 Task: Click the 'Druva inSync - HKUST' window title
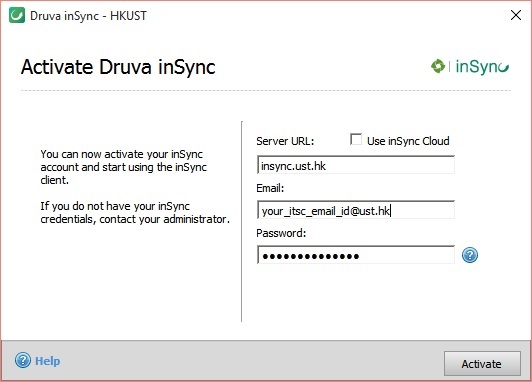(x=88, y=16)
